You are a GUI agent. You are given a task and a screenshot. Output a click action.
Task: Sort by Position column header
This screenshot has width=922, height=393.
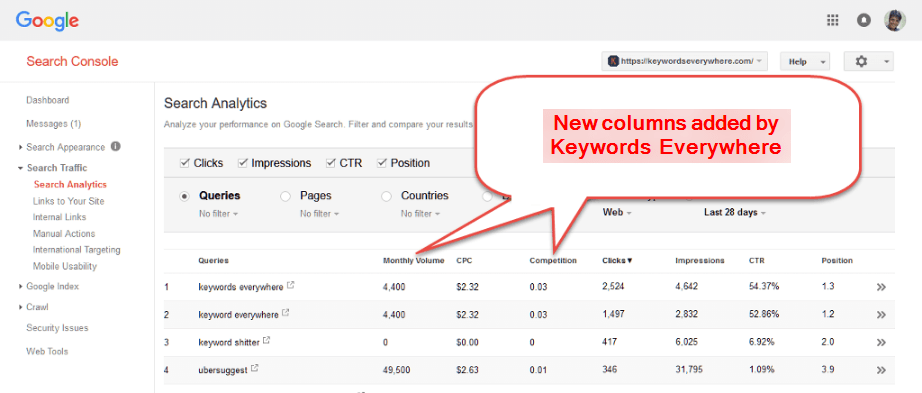pos(837,260)
